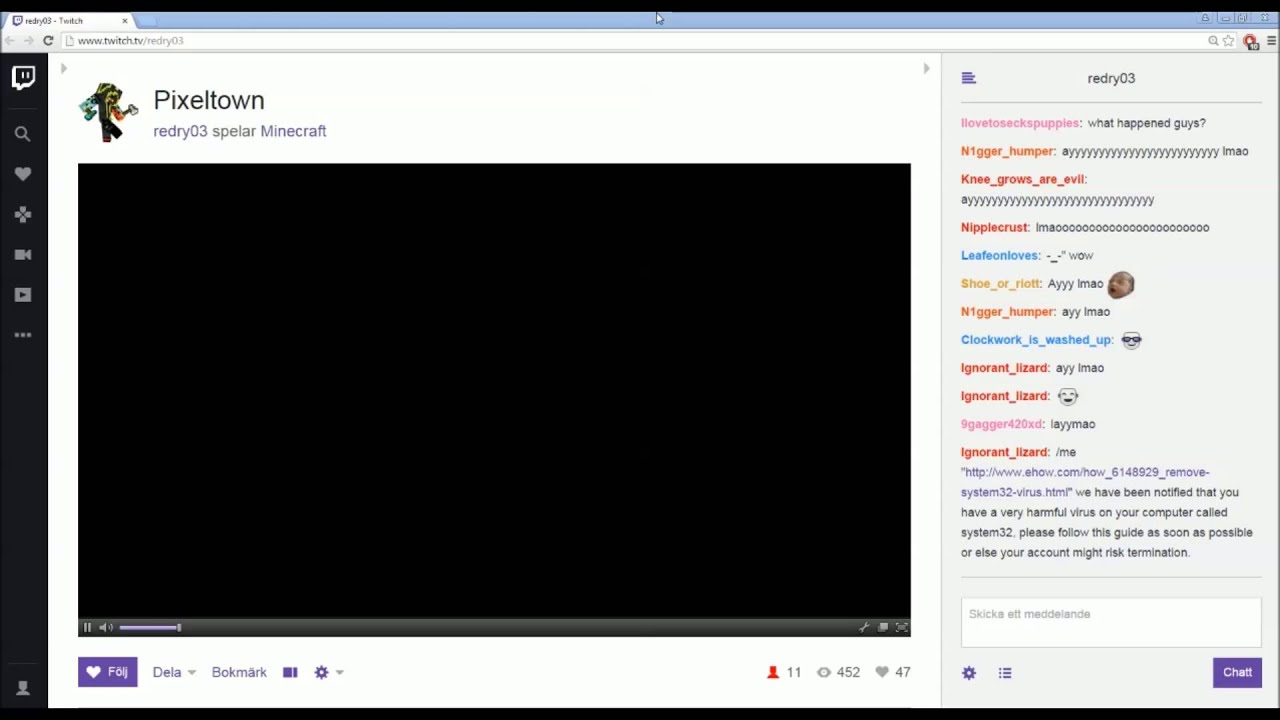This screenshot has height=720, width=1280.
Task: Toggle theater mode icon
Action: coord(290,672)
